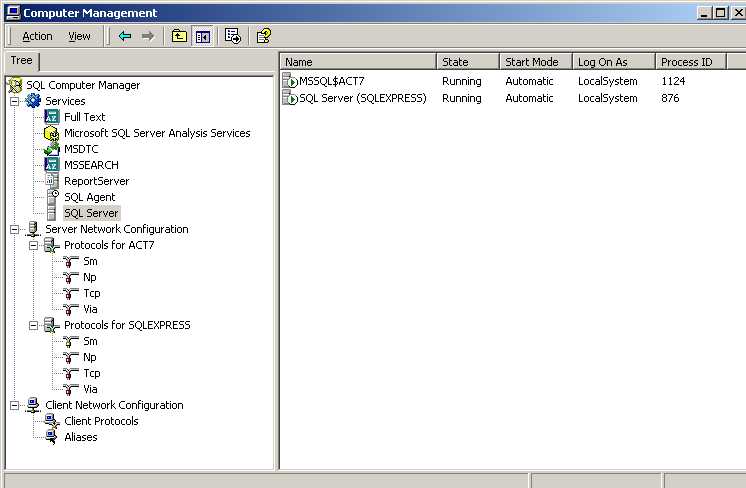Image resolution: width=746 pixels, height=488 pixels.
Task: Collapse Client Network Configuration node
Action: pos(15,406)
